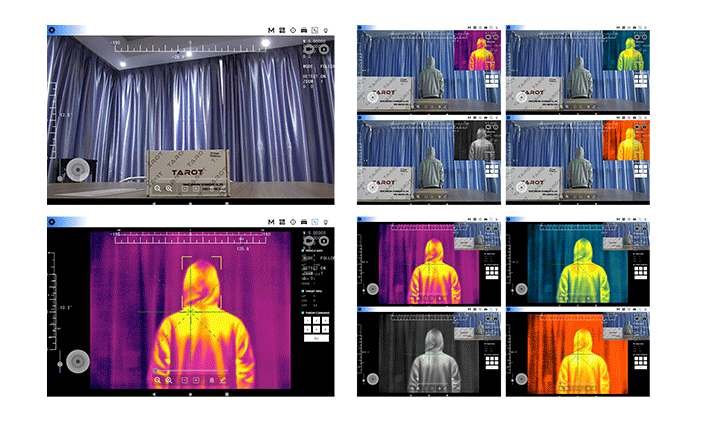Viewport: 715px width, 432px height.
Task: Tap joystick on small grayscale full thermal screen
Action: (x=373, y=379)
